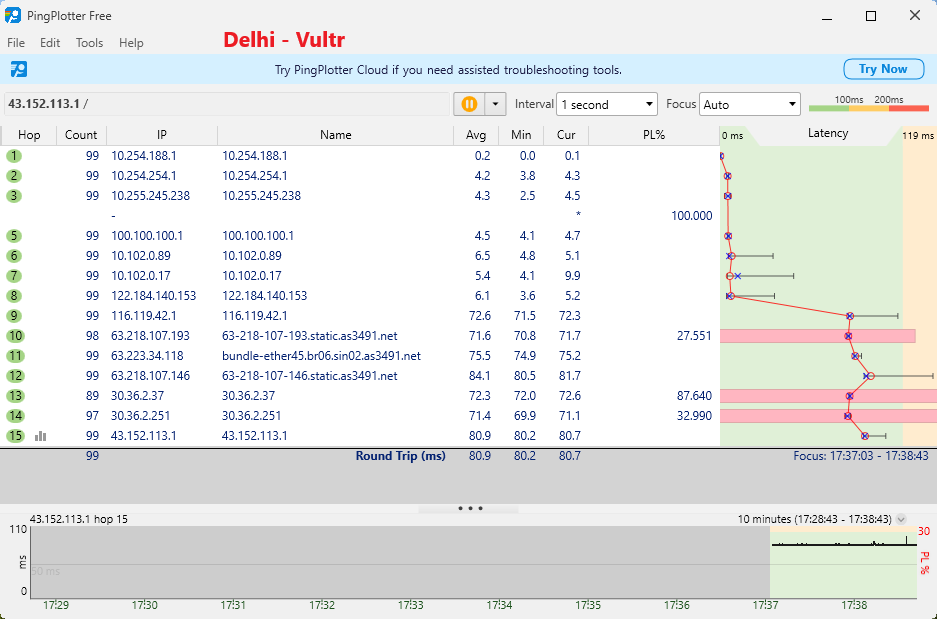This screenshot has height=619, width=937.
Task: Adjust the 100ms 200ms latency color scale
Action: coord(869,105)
